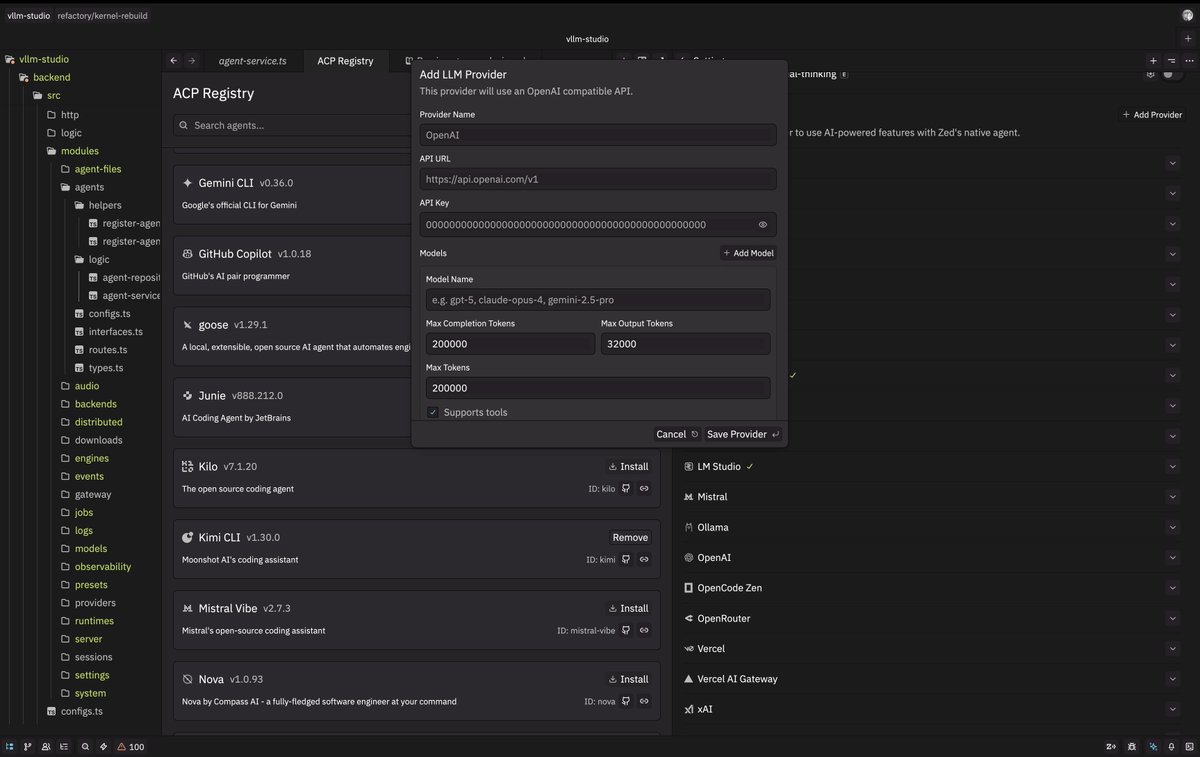1200x757 pixels.
Task: Focus the Provider Name field
Action: click(x=598, y=135)
